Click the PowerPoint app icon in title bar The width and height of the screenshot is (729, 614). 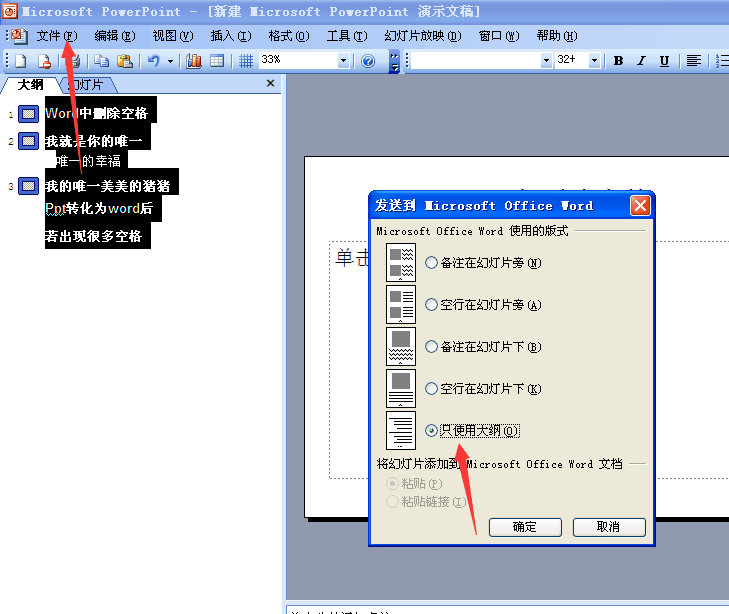click(x=10, y=11)
